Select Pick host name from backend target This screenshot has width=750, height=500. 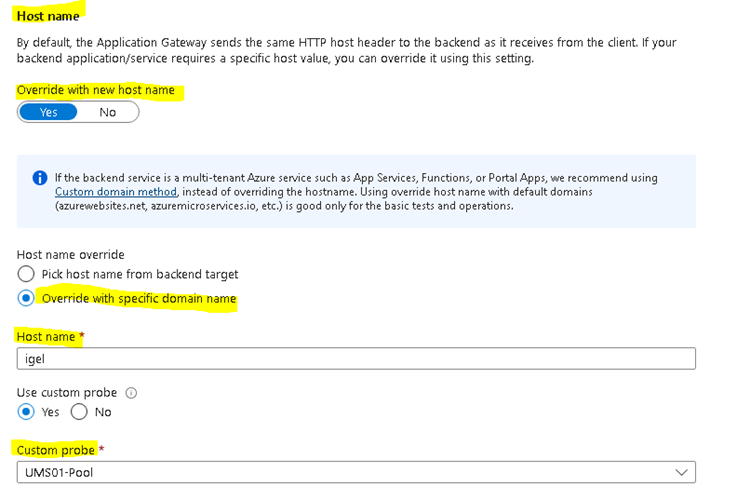click(26, 274)
